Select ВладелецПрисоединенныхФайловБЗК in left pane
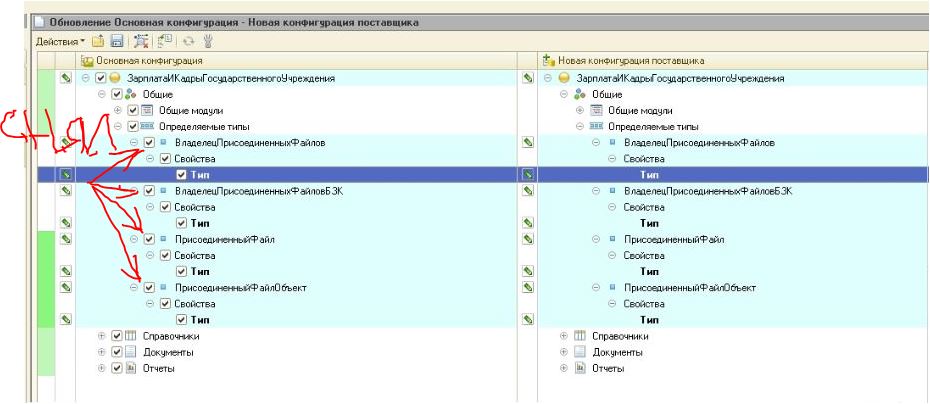 (259, 191)
